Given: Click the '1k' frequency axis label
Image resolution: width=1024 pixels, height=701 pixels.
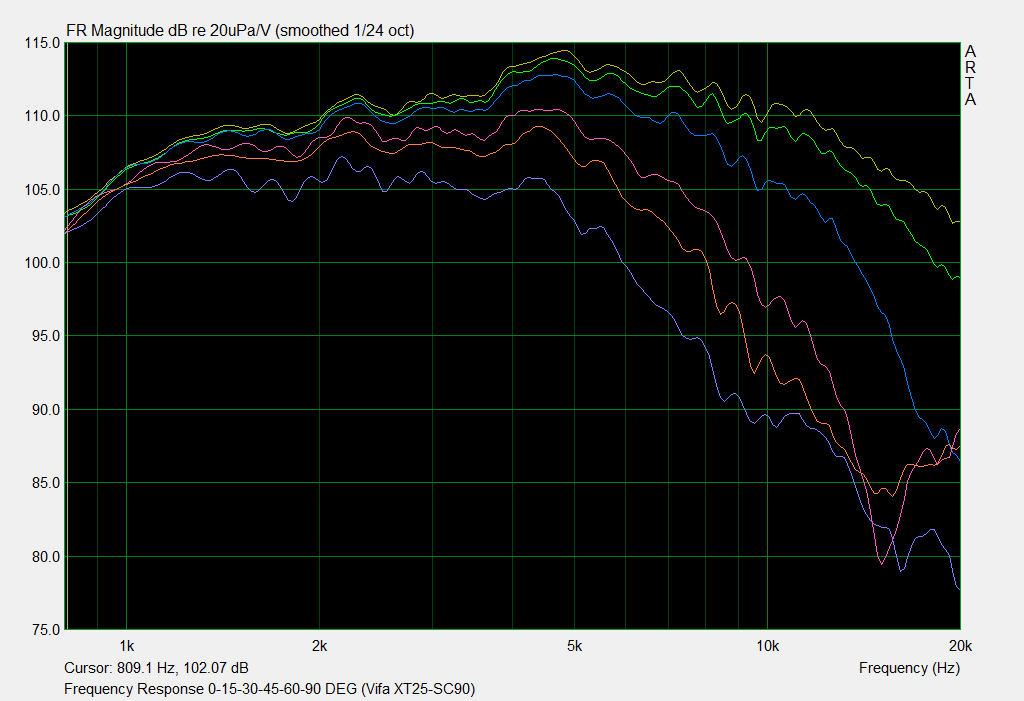Looking at the screenshot, I should click(127, 646).
